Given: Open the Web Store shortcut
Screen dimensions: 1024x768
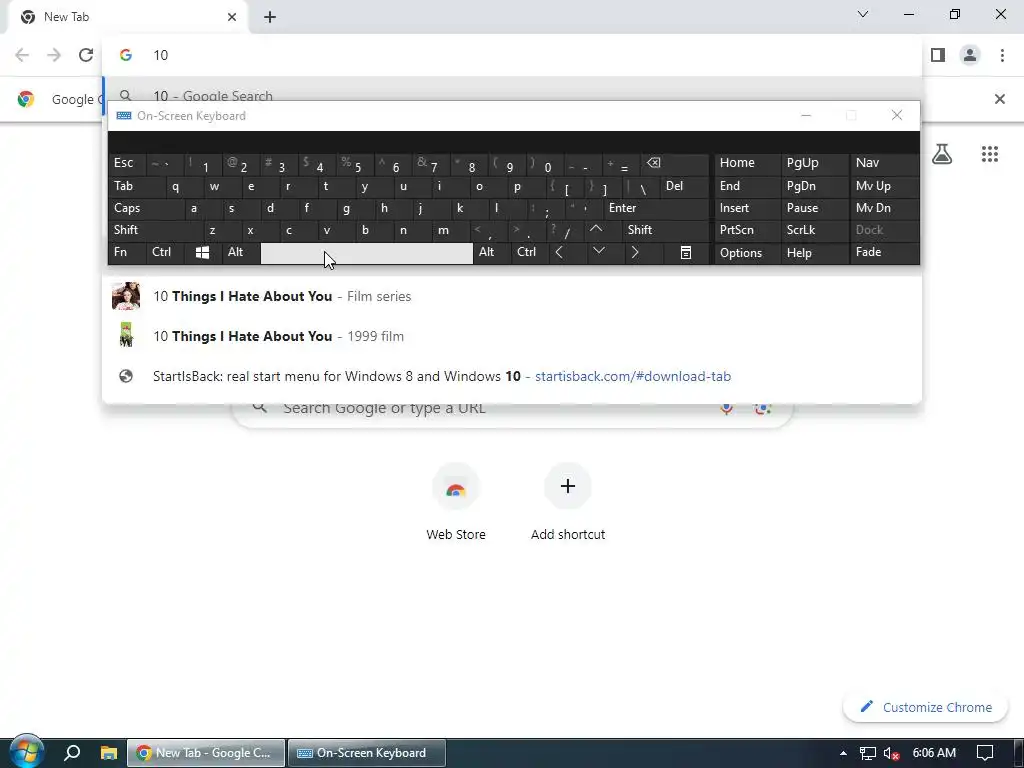Looking at the screenshot, I should 456,503.
